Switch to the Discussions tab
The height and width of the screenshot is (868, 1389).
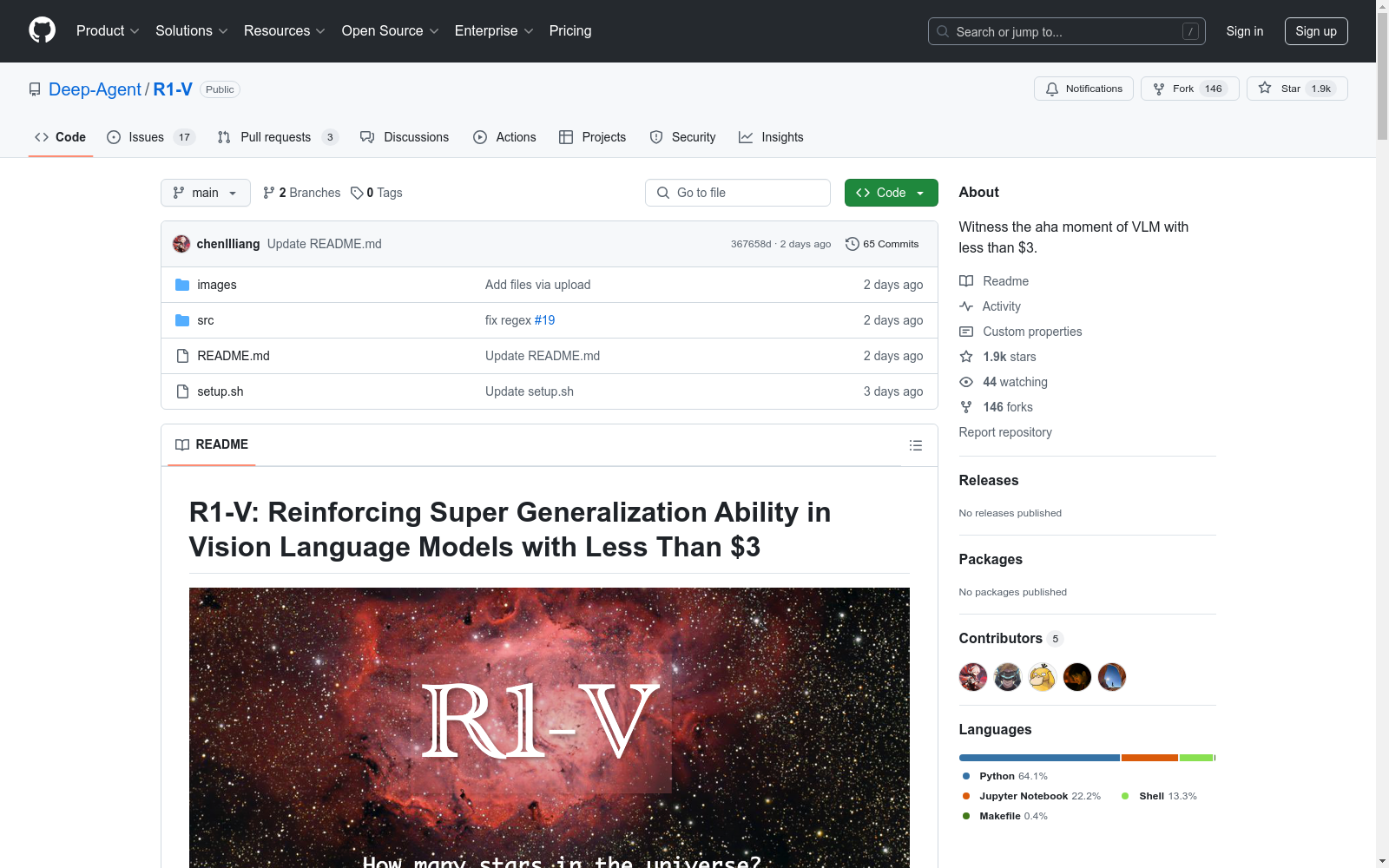point(405,137)
